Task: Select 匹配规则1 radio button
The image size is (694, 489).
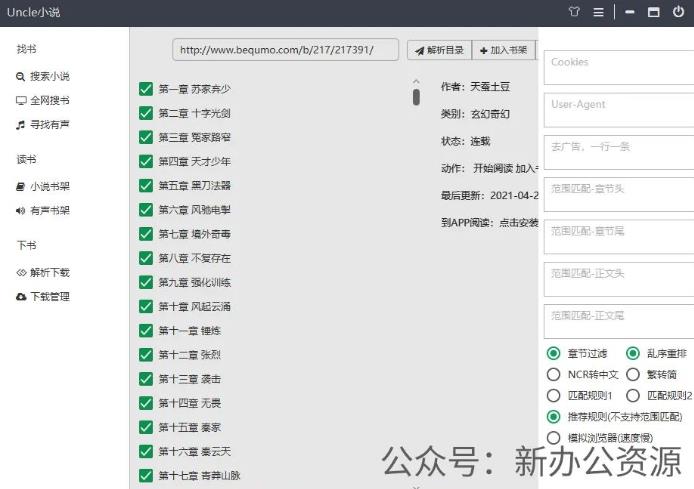Action: (x=553, y=395)
